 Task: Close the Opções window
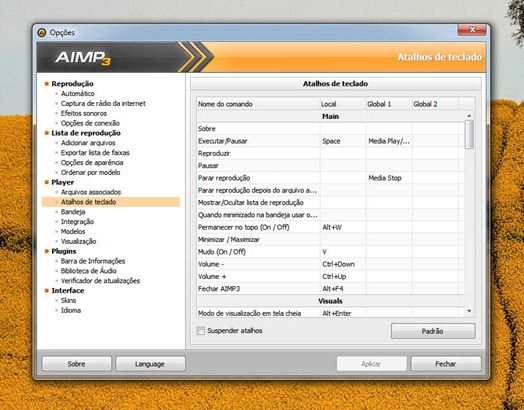pos(472,30)
